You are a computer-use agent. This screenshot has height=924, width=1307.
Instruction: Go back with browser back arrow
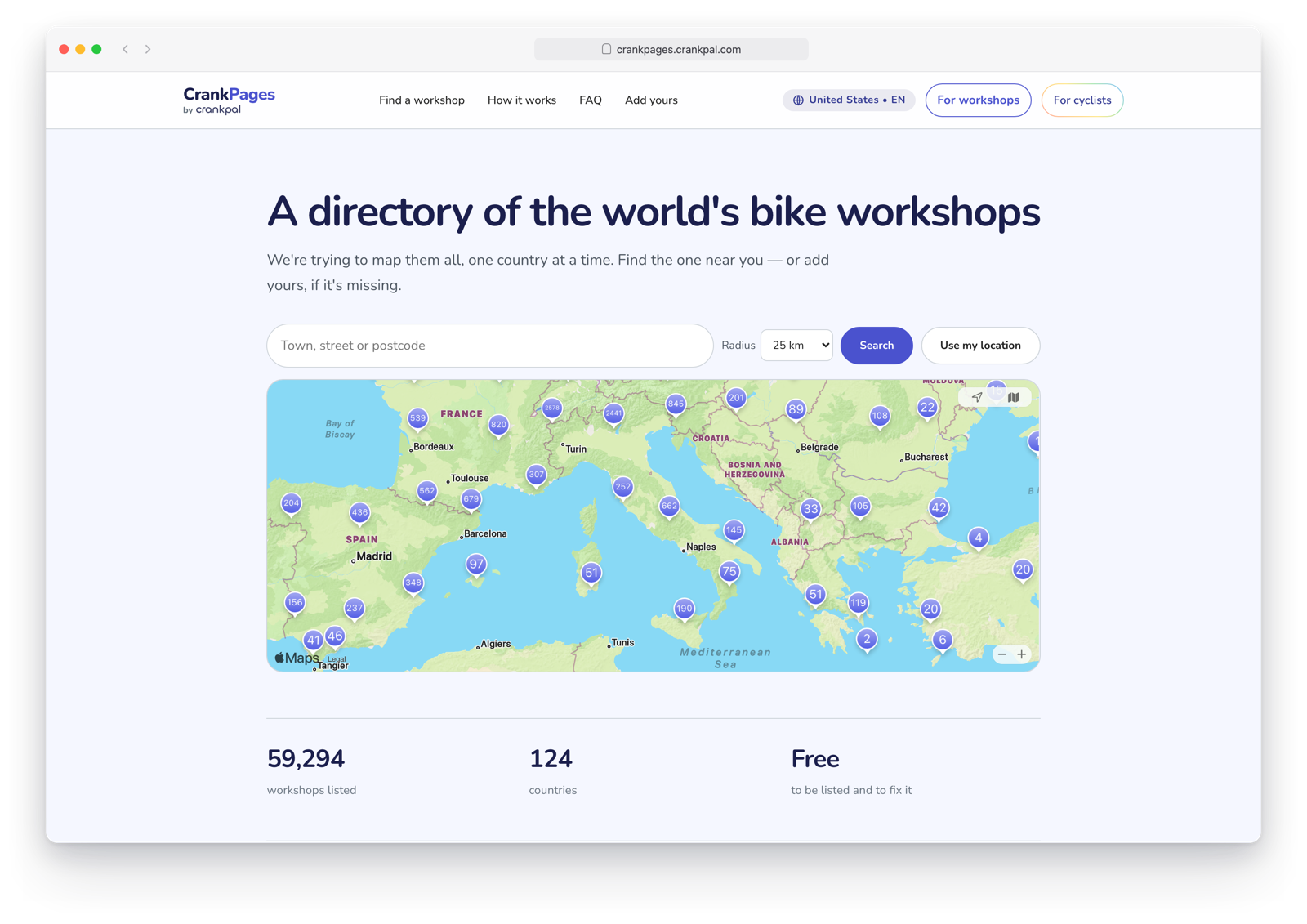click(x=126, y=49)
